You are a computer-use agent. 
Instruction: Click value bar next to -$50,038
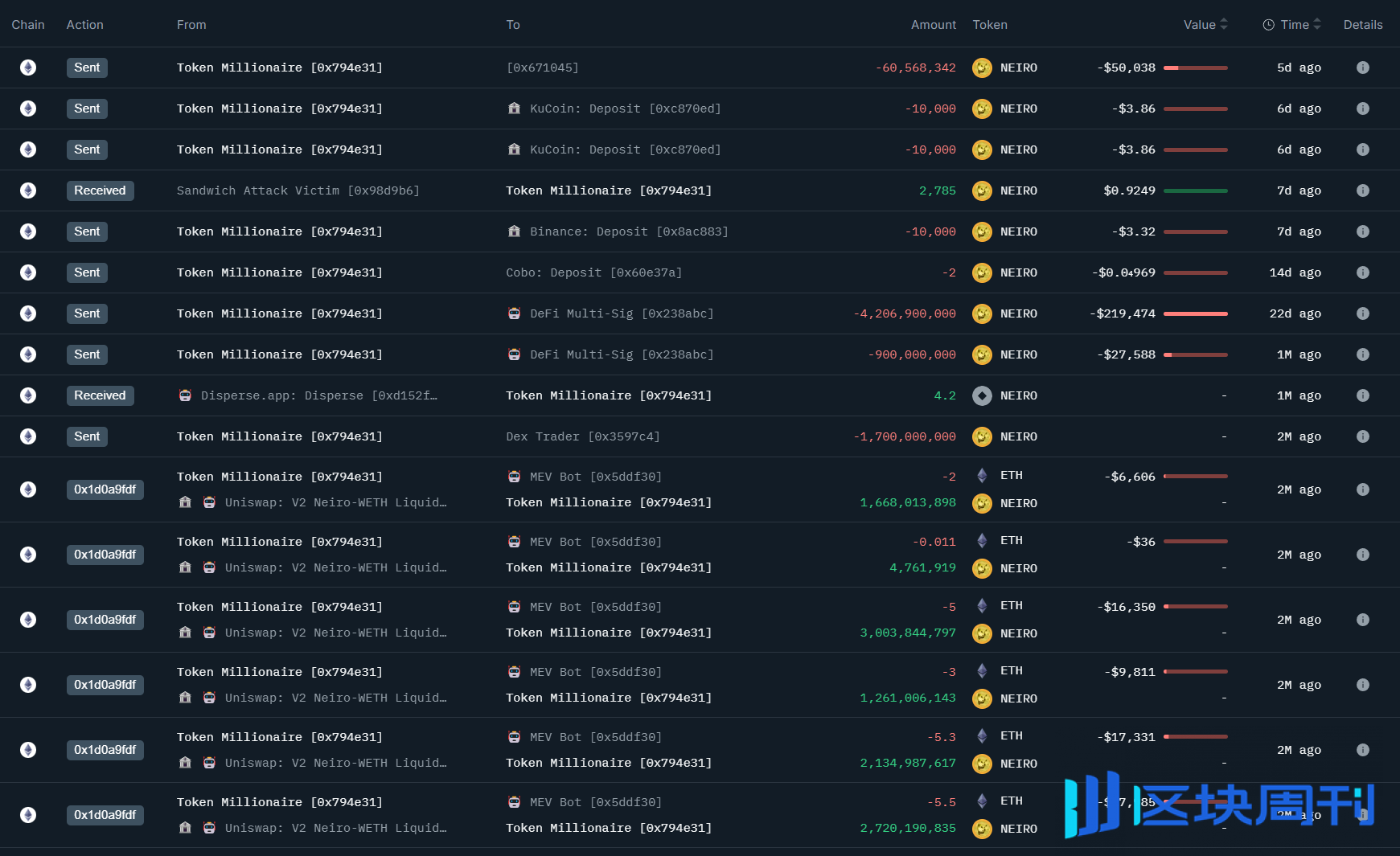tap(1196, 68)
